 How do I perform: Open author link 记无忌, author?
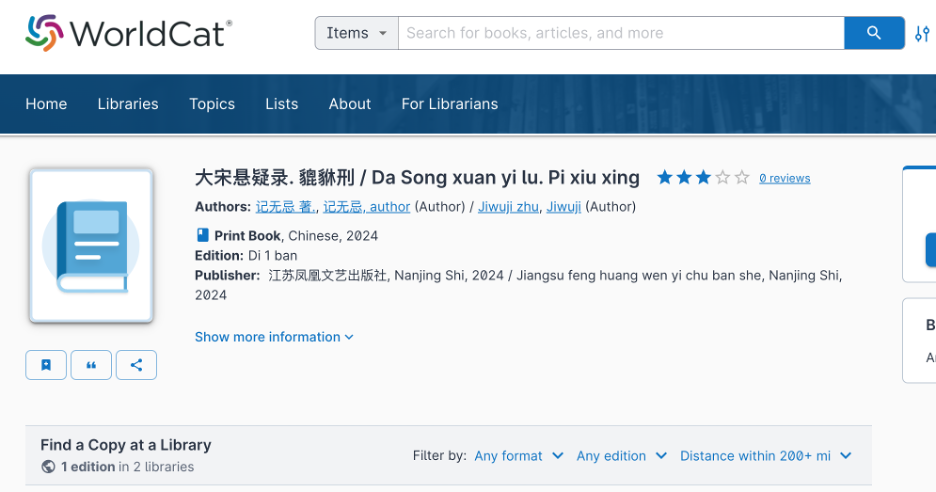tap(367, 207)
